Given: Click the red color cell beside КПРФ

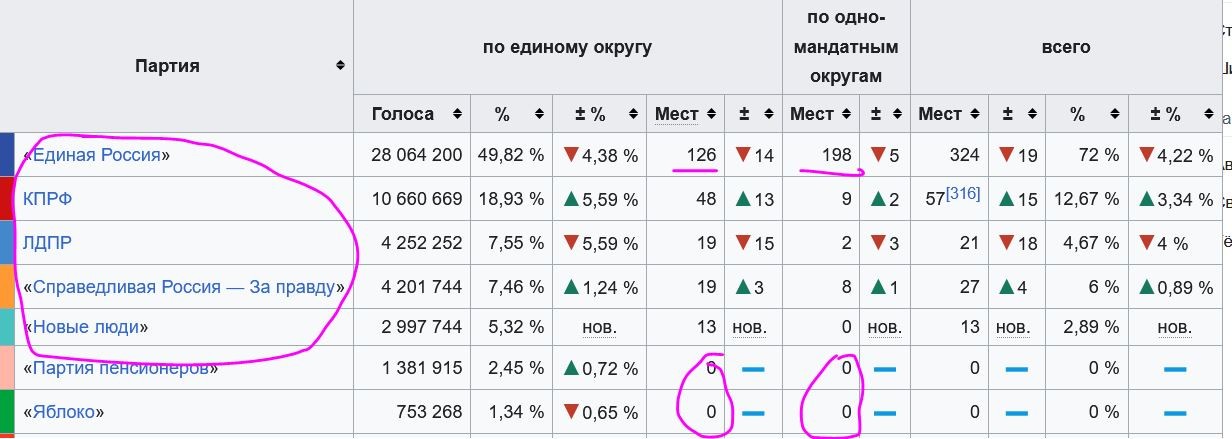Looking at the screenshot, I should click(x=7, y=199).
